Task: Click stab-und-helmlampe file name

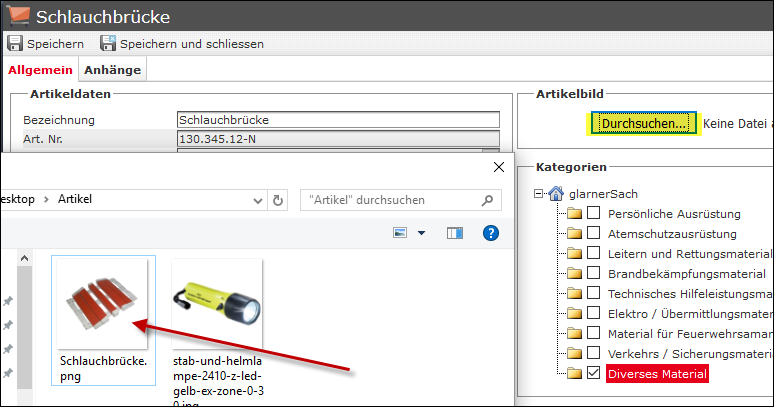Action: (x=218, y=381)
